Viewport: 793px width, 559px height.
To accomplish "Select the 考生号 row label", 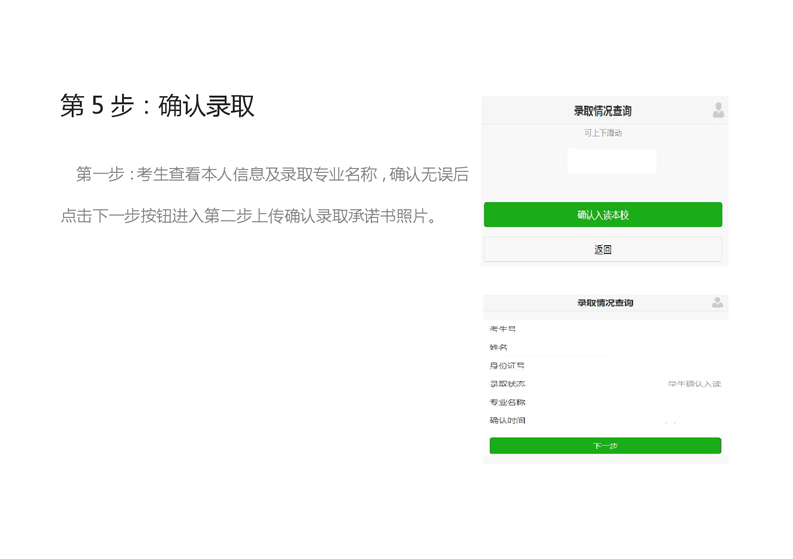I will (x=502, y=329).
